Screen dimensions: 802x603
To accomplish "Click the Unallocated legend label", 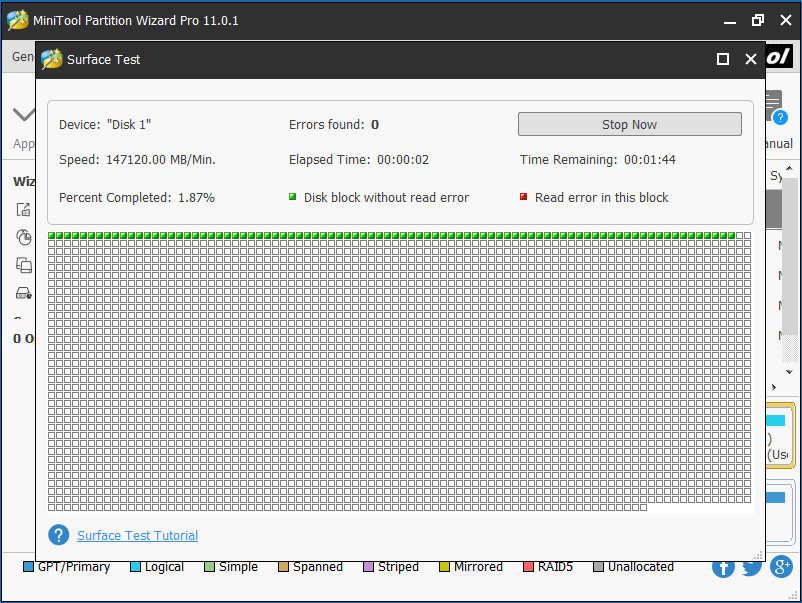I will 641,567.
